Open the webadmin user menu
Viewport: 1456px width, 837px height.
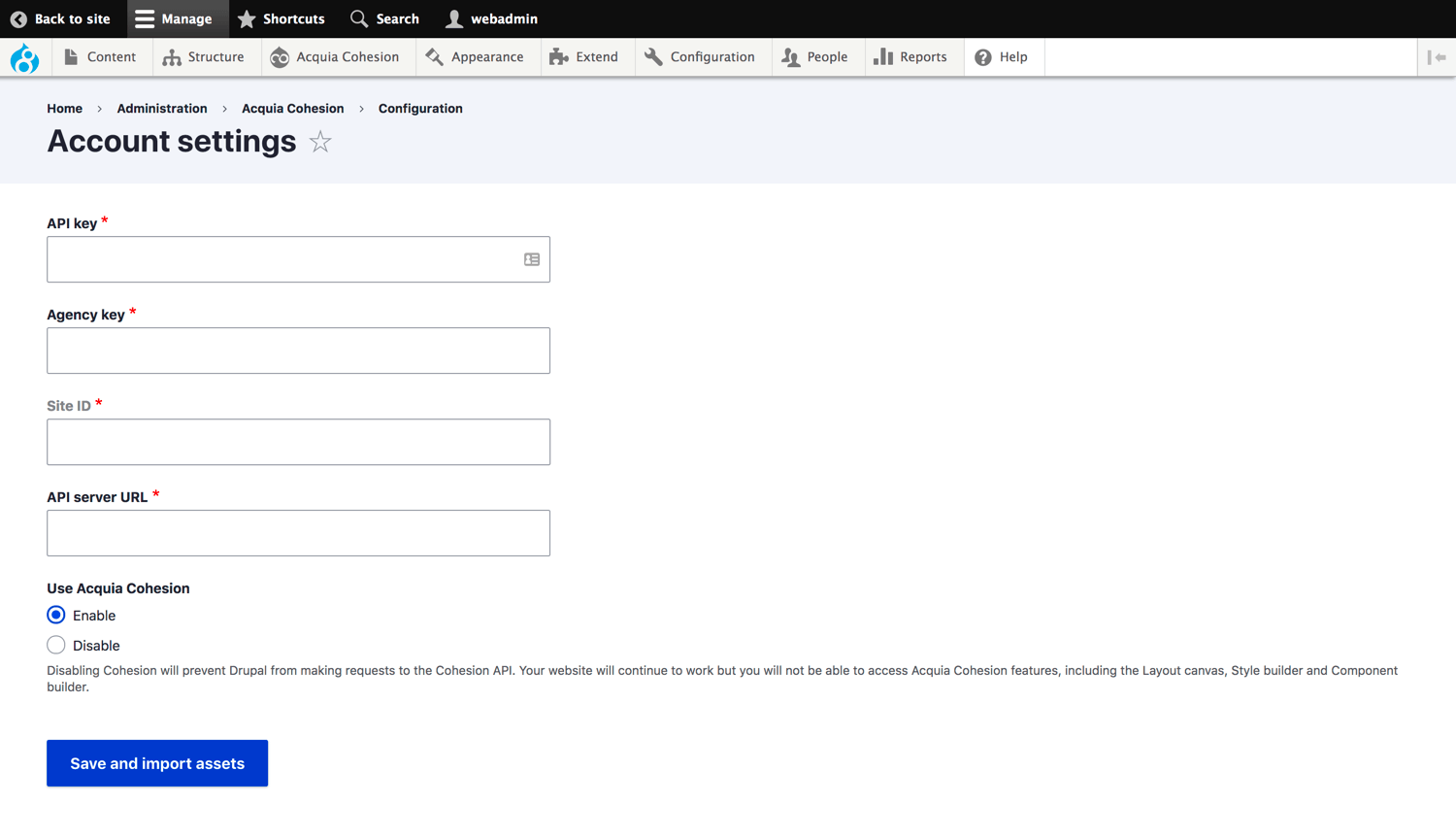[x=491, y=18]
